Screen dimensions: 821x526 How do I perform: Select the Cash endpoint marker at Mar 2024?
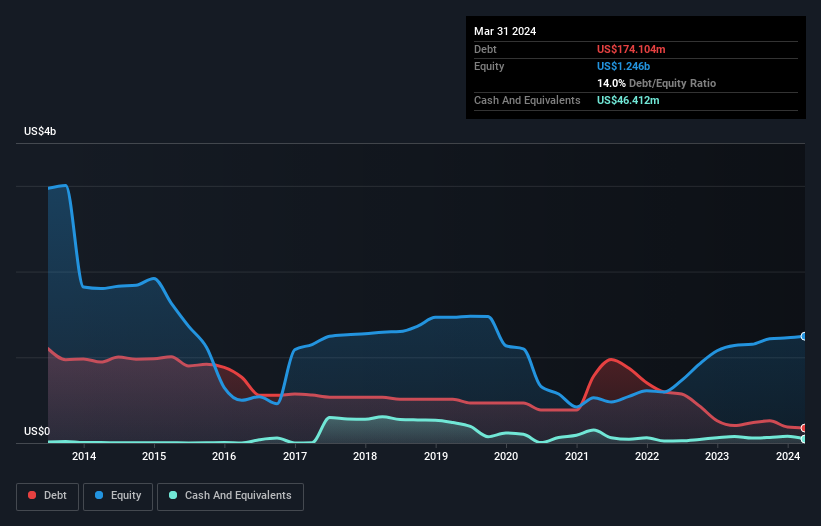coord(804,439)
